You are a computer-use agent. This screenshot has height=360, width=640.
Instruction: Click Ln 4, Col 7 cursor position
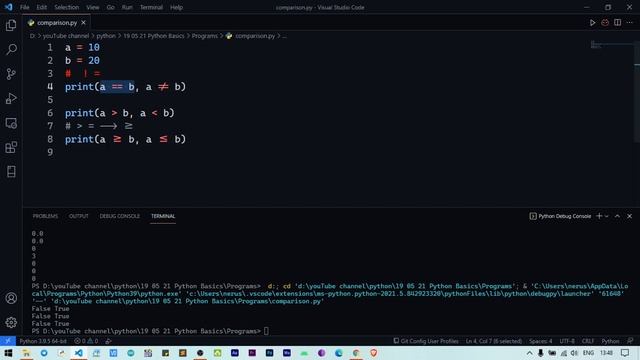coord(493,341)
